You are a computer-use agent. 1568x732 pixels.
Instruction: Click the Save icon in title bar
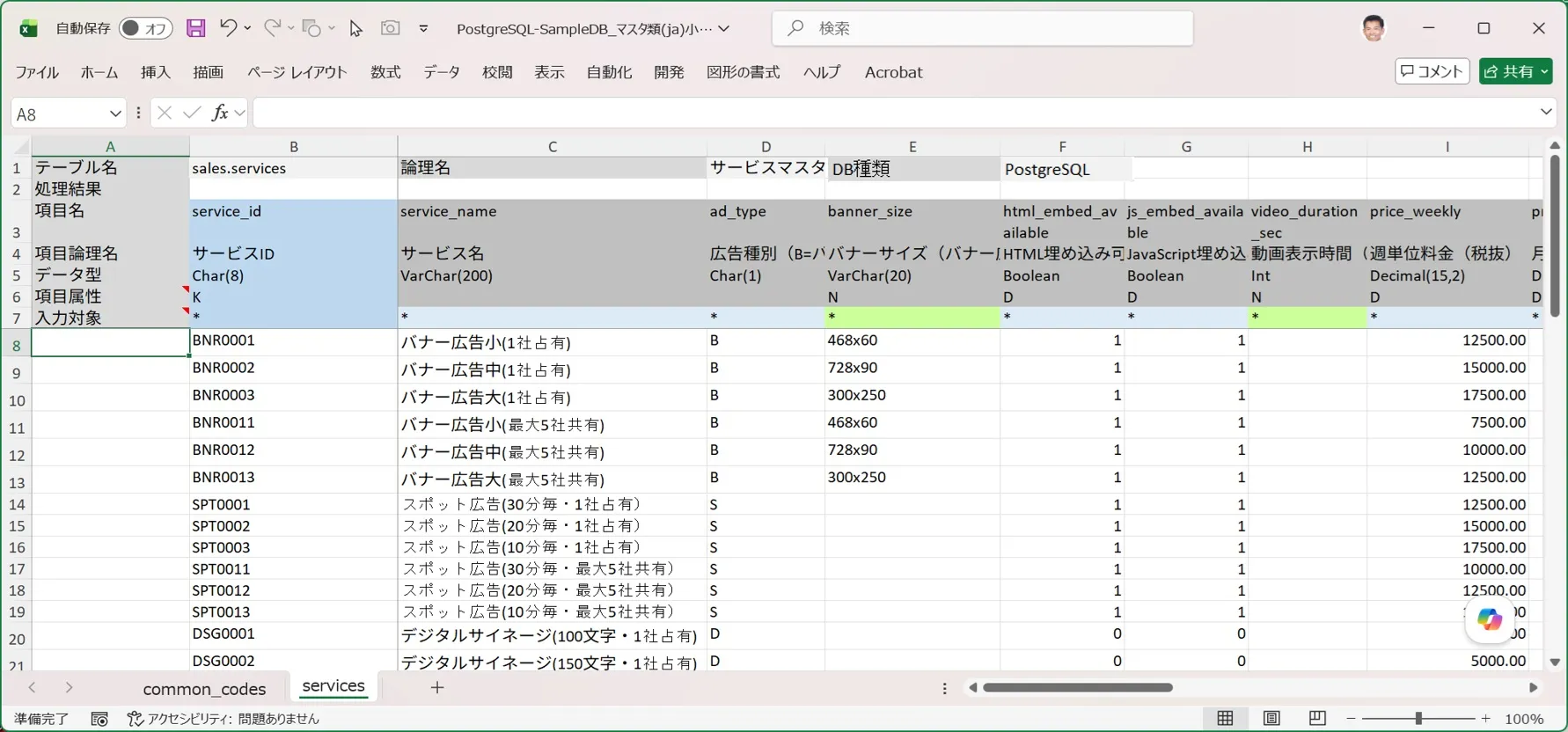(x=195, y=28)
